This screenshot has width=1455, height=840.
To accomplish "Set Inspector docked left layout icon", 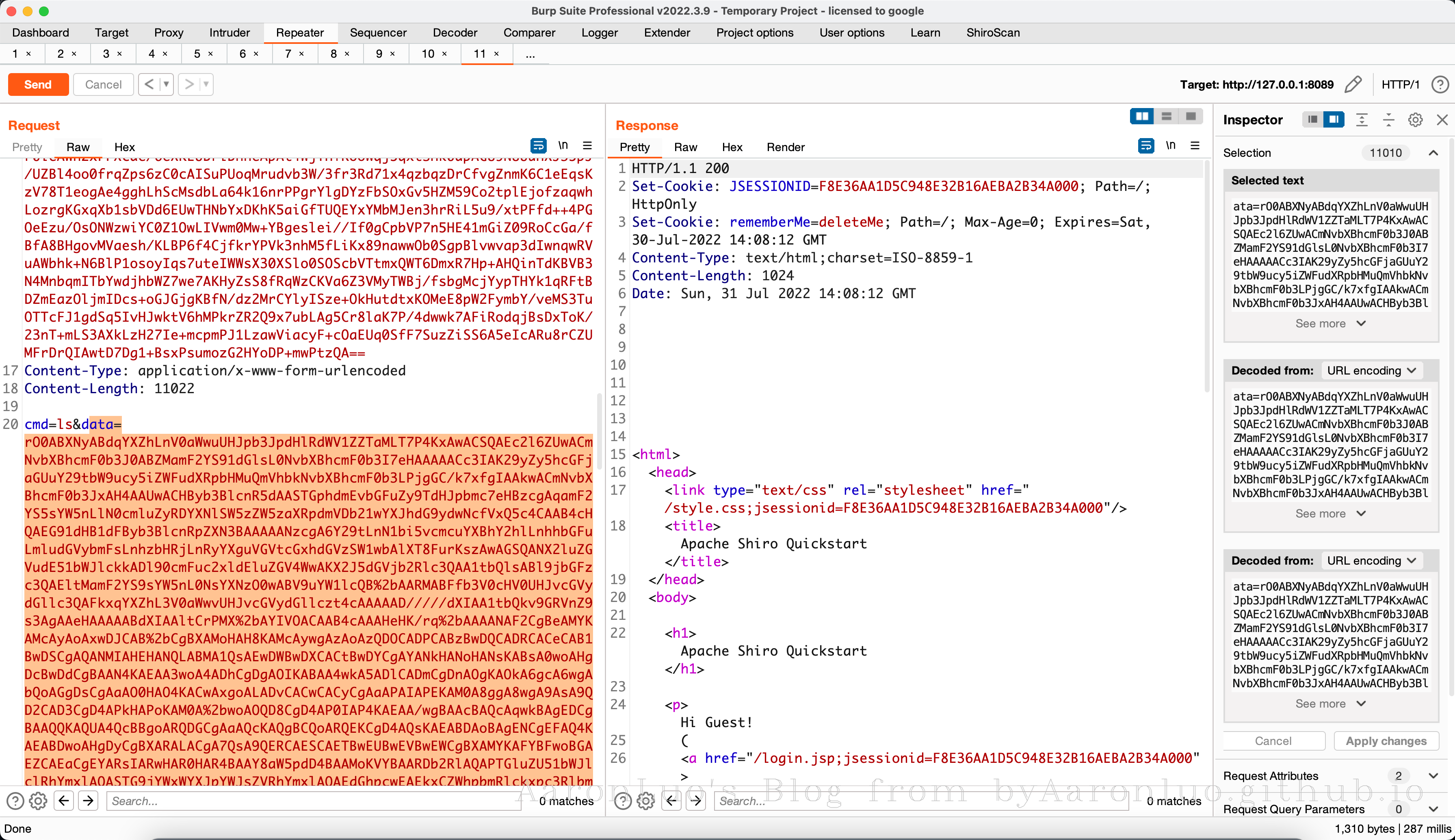I will (1312, 119).
